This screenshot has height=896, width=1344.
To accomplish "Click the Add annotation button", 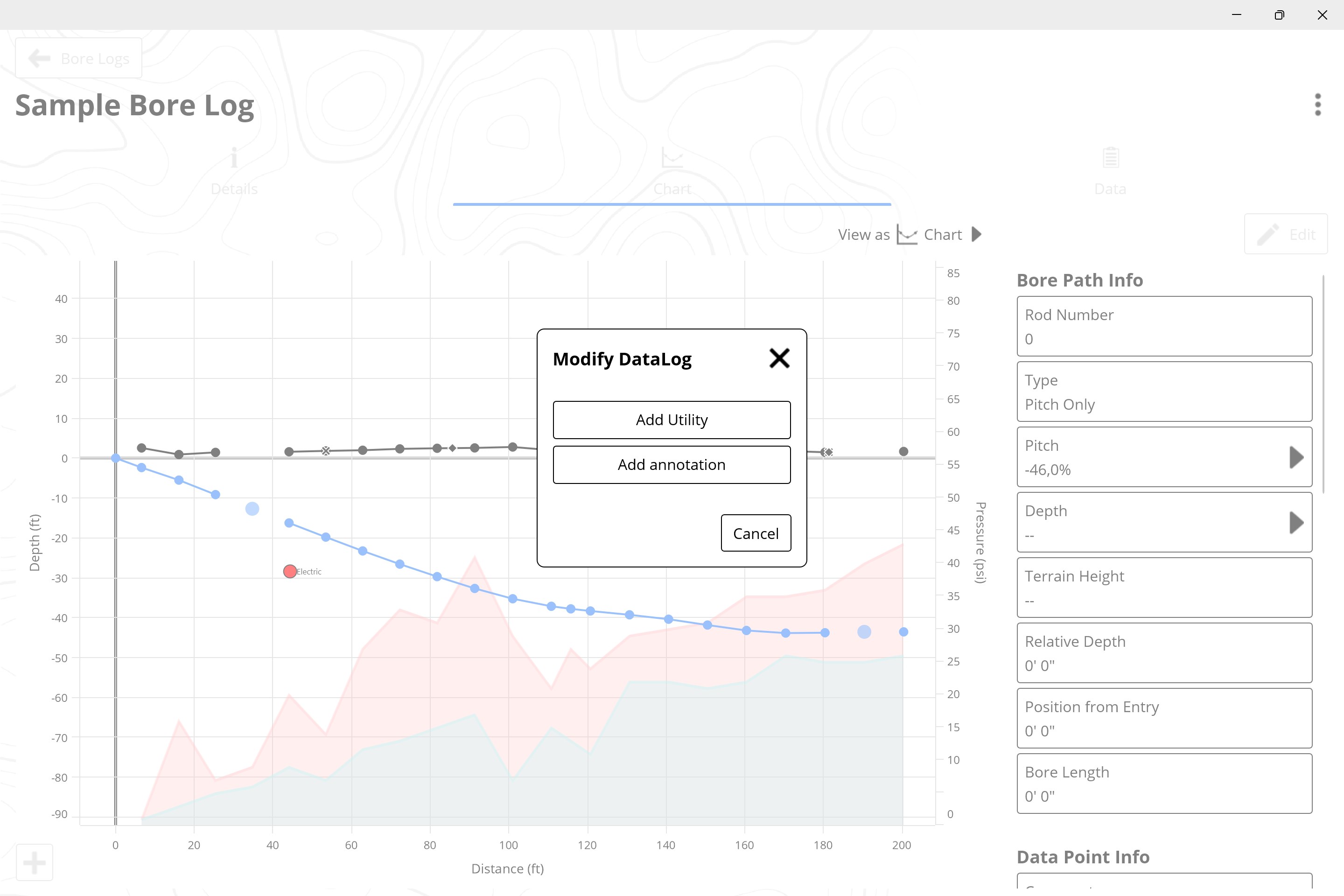I will pyautogui.click(x=672, y=465).
